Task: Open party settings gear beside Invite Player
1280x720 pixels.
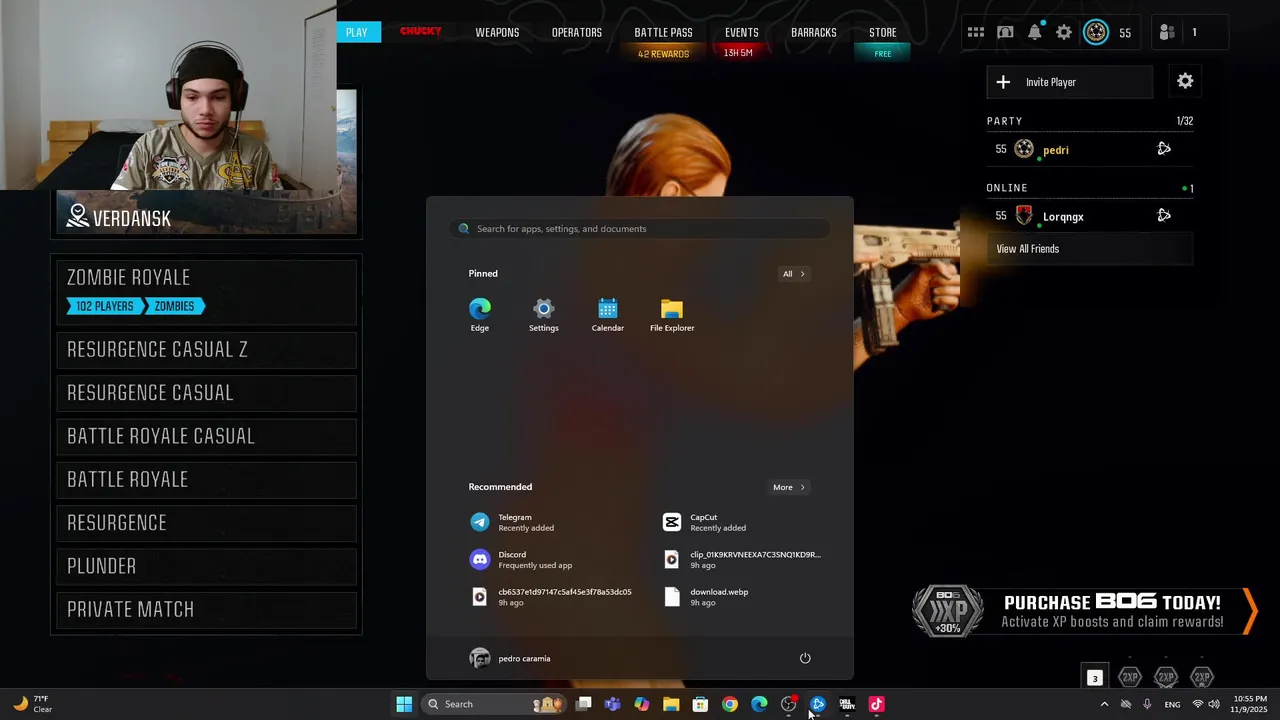Action: pos(1185,81)
